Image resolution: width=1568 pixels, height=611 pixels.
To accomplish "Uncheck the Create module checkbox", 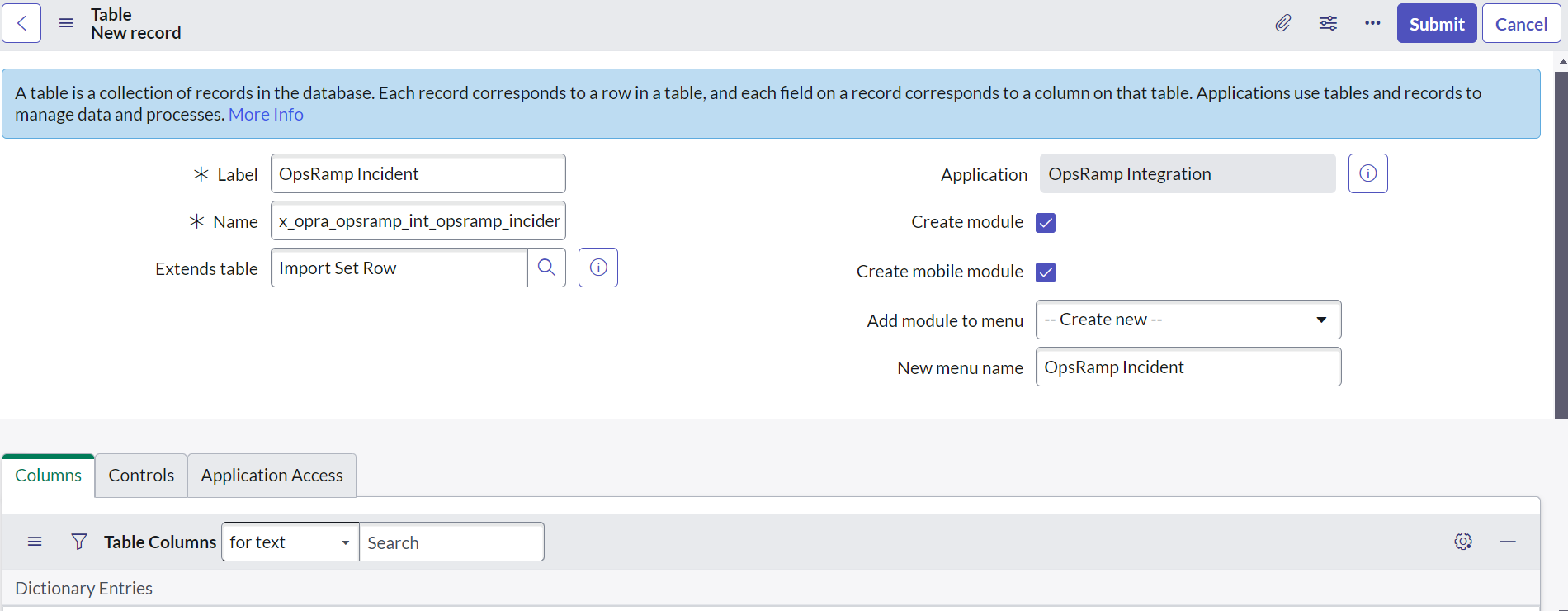I will [1046, 223].
